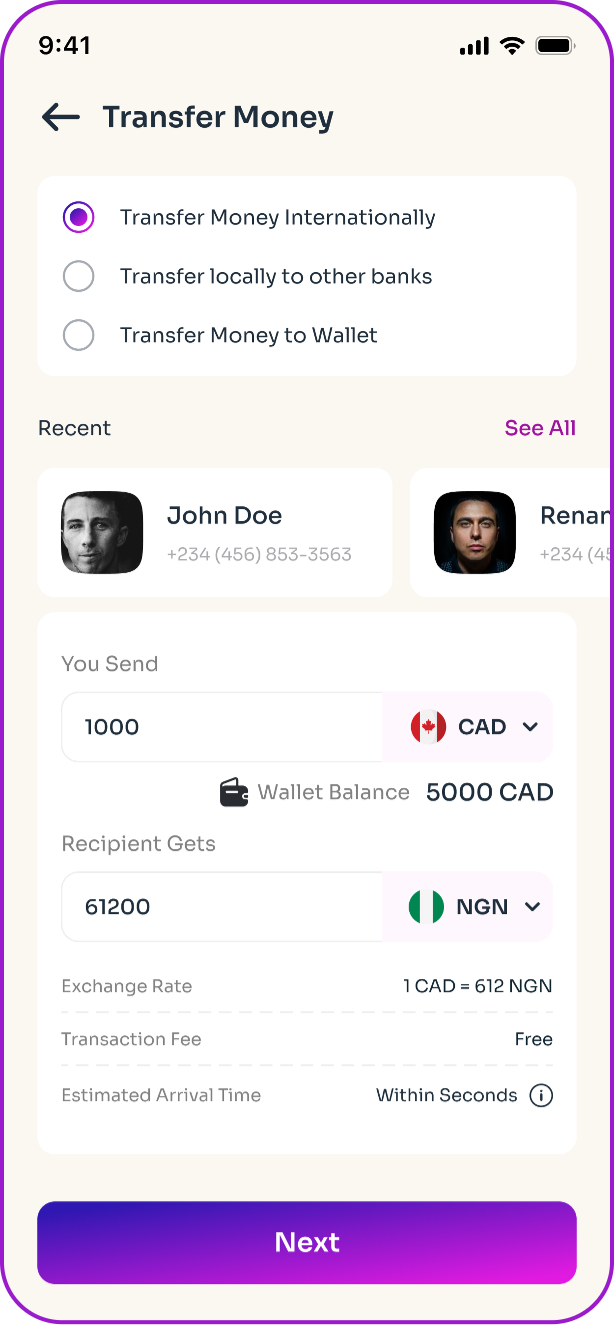
Task: Click the You Send amount field
Action: (x=222, y=727)
